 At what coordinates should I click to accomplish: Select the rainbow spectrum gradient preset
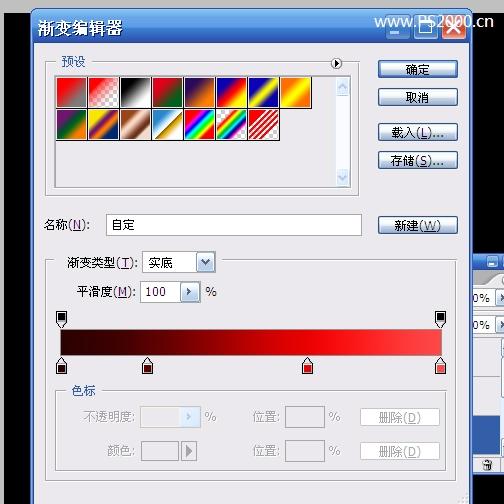pyautogui.click(x=199, y=124)
